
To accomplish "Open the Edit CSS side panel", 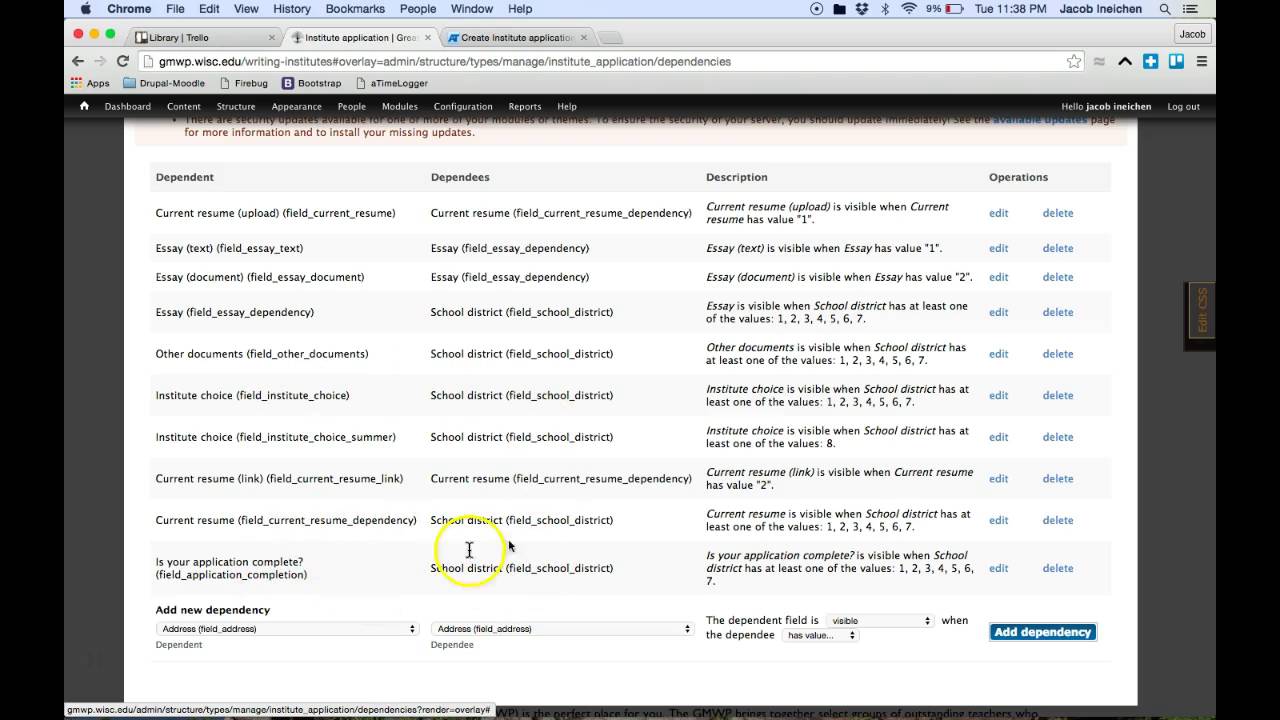I will [x=1202, y=311].
